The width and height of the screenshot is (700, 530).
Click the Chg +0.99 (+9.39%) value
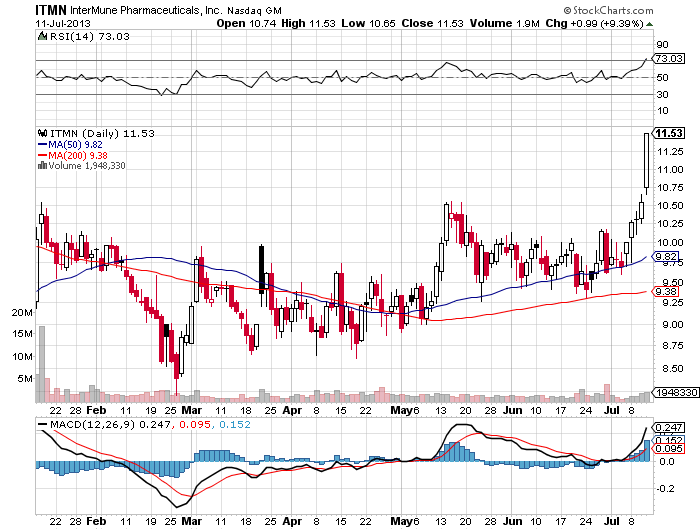pyautogui.click(x=594, y=23)
